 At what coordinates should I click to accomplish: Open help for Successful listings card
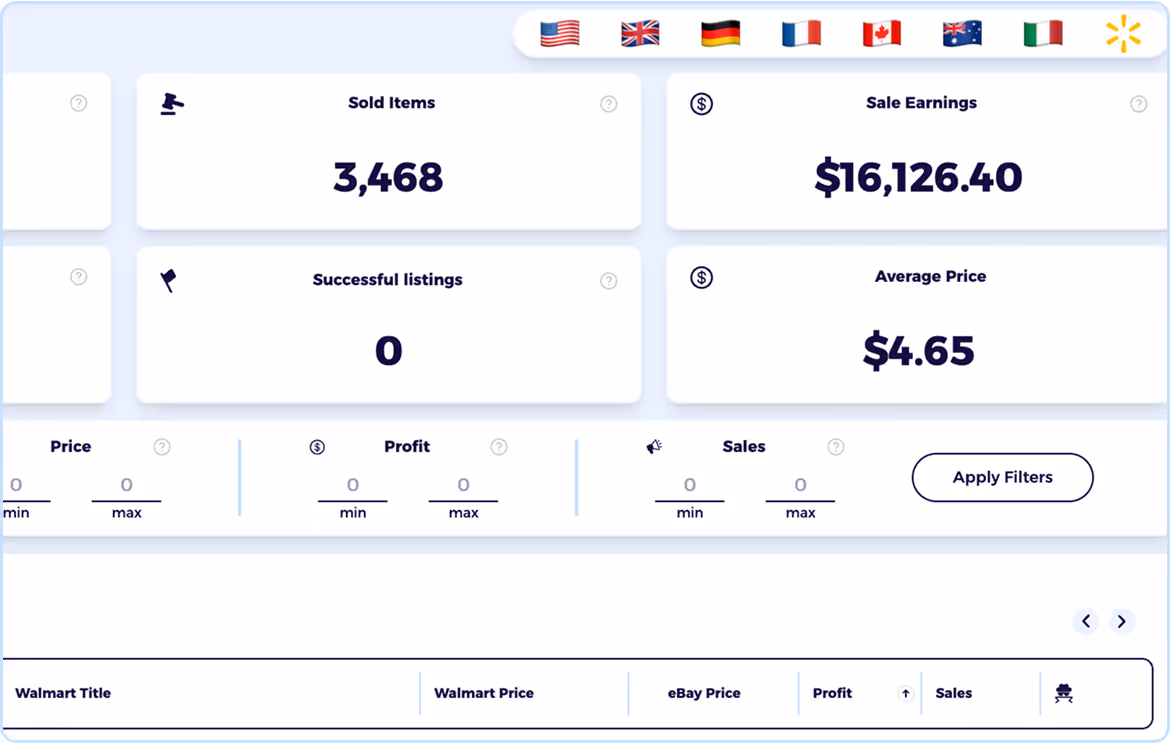click(609, 280)
